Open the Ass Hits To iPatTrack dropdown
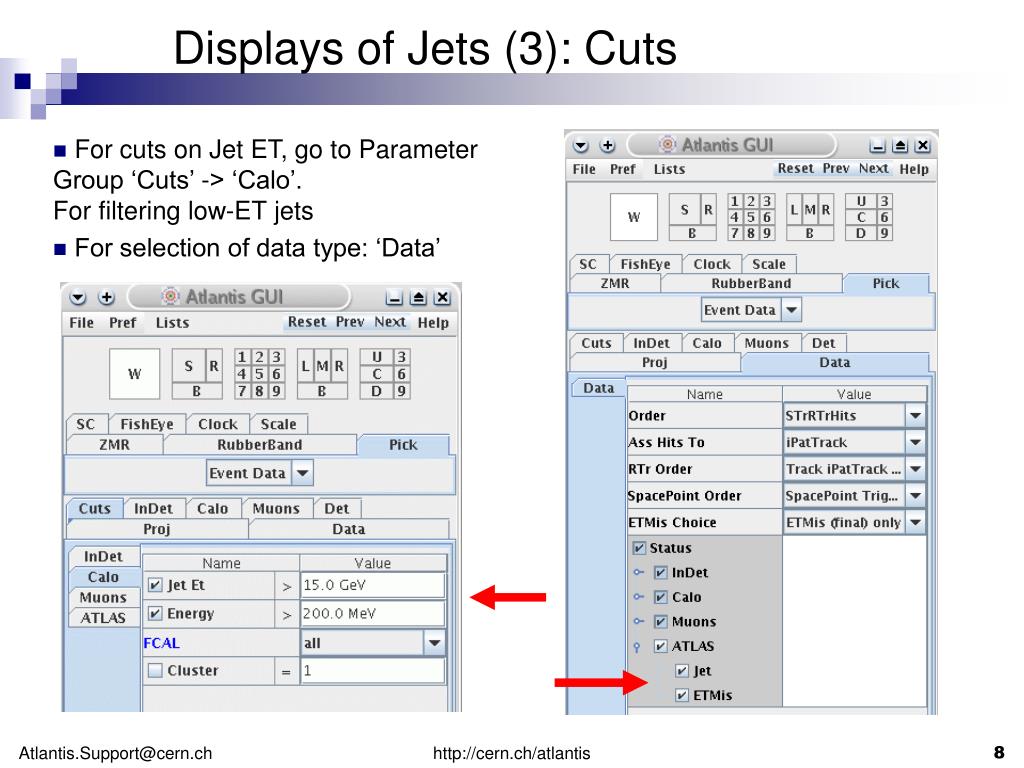Viewport: 1024px width, 768px height. 916,442
